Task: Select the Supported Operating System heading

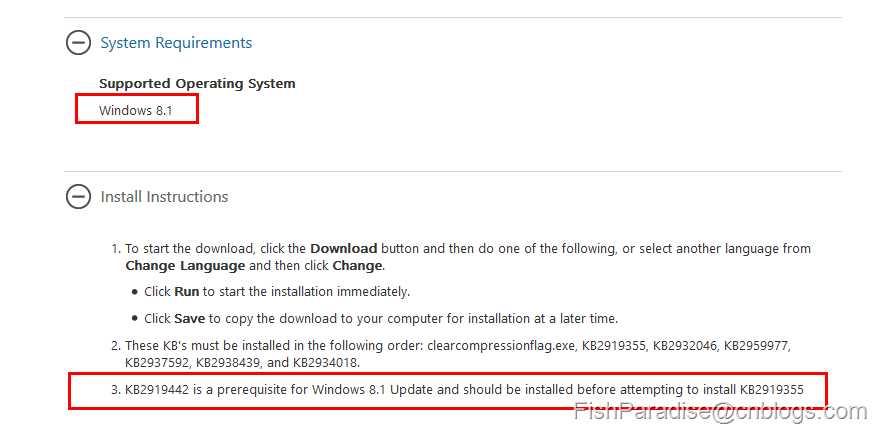Action: point(197,84)
